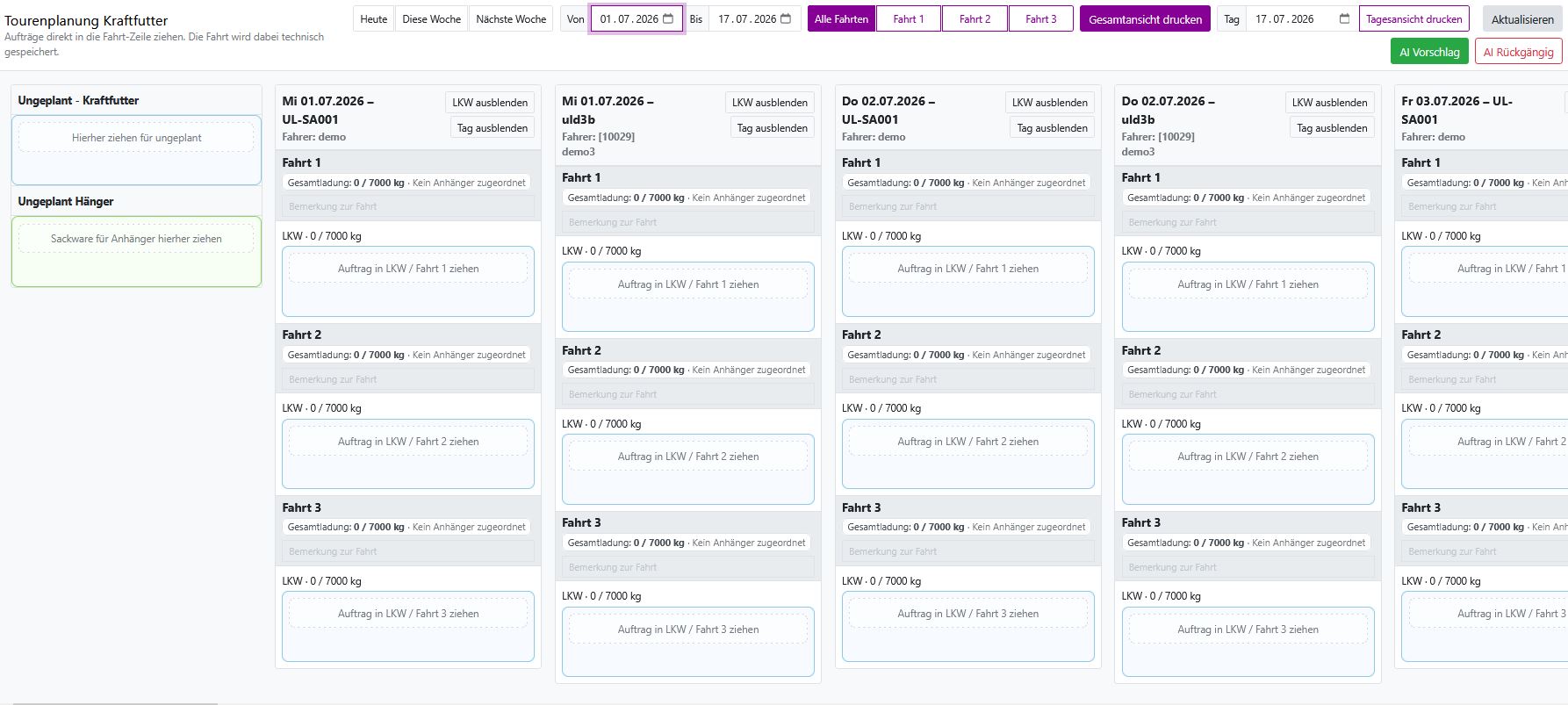Edit Bemerkung zur Fahrt 3, Mi uld3b column

688,568
